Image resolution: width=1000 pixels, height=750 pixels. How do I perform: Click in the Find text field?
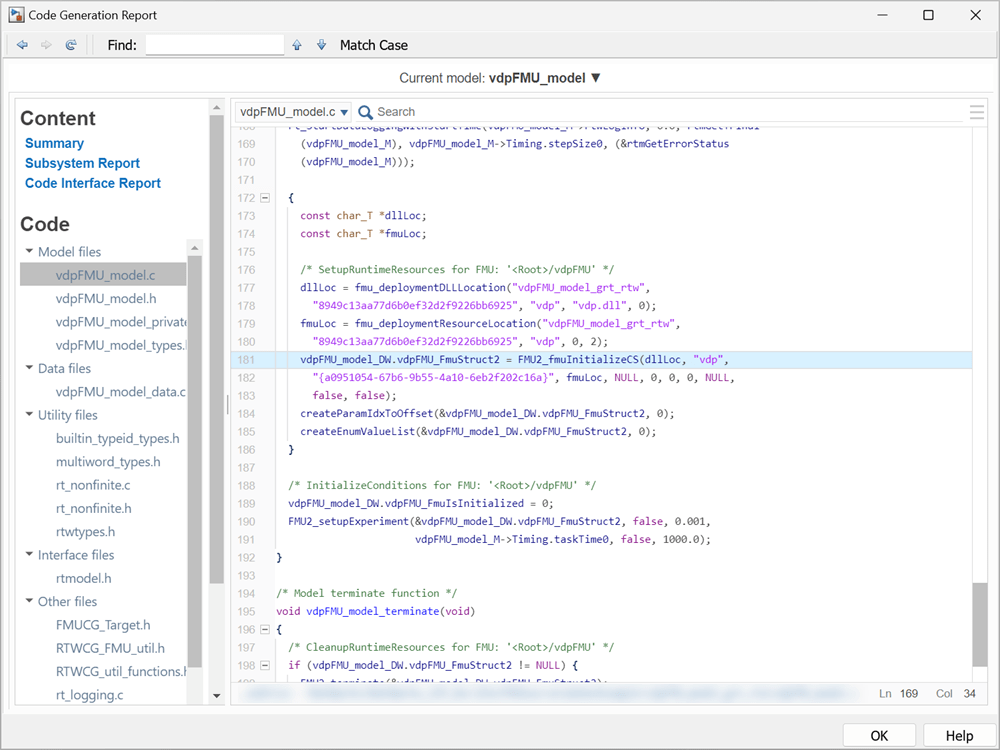tap(214, 45)
